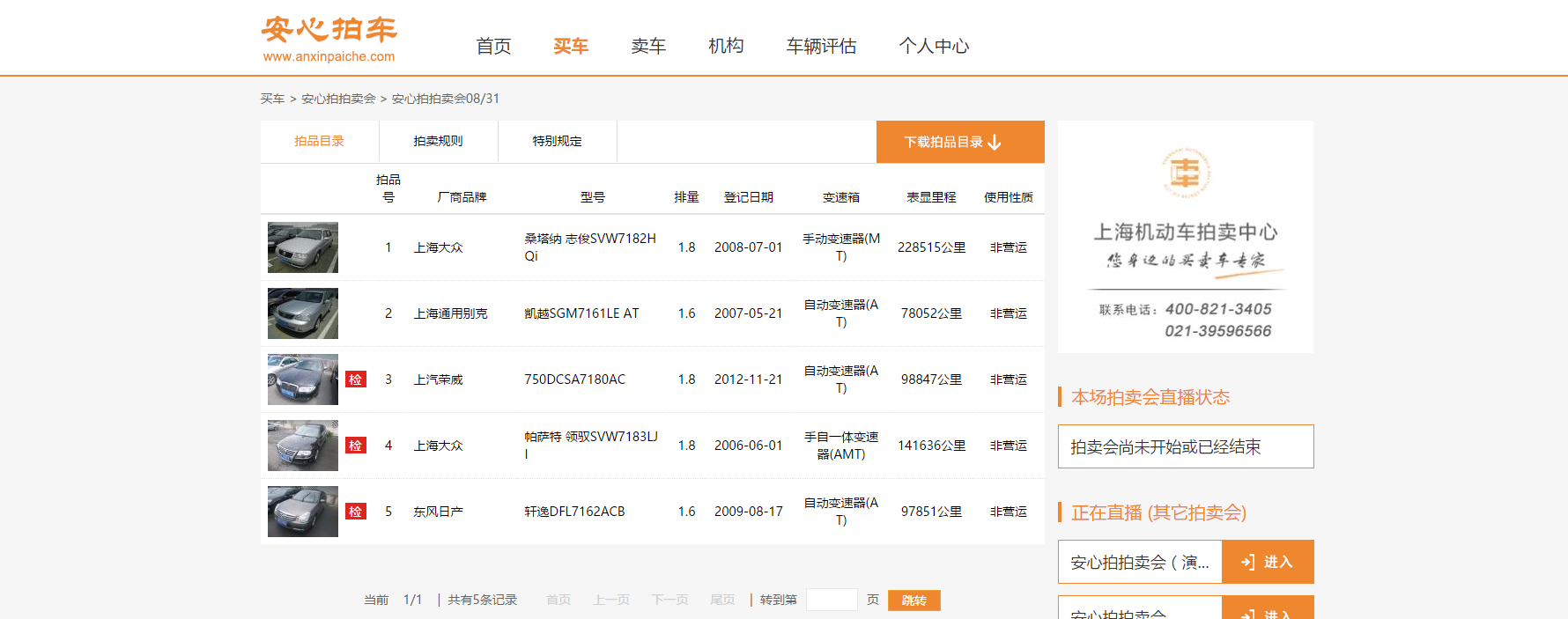Open the 机构 navigation item
Image resolution: width=1568 pixels, height=619 pixels.
pos(726,46)
